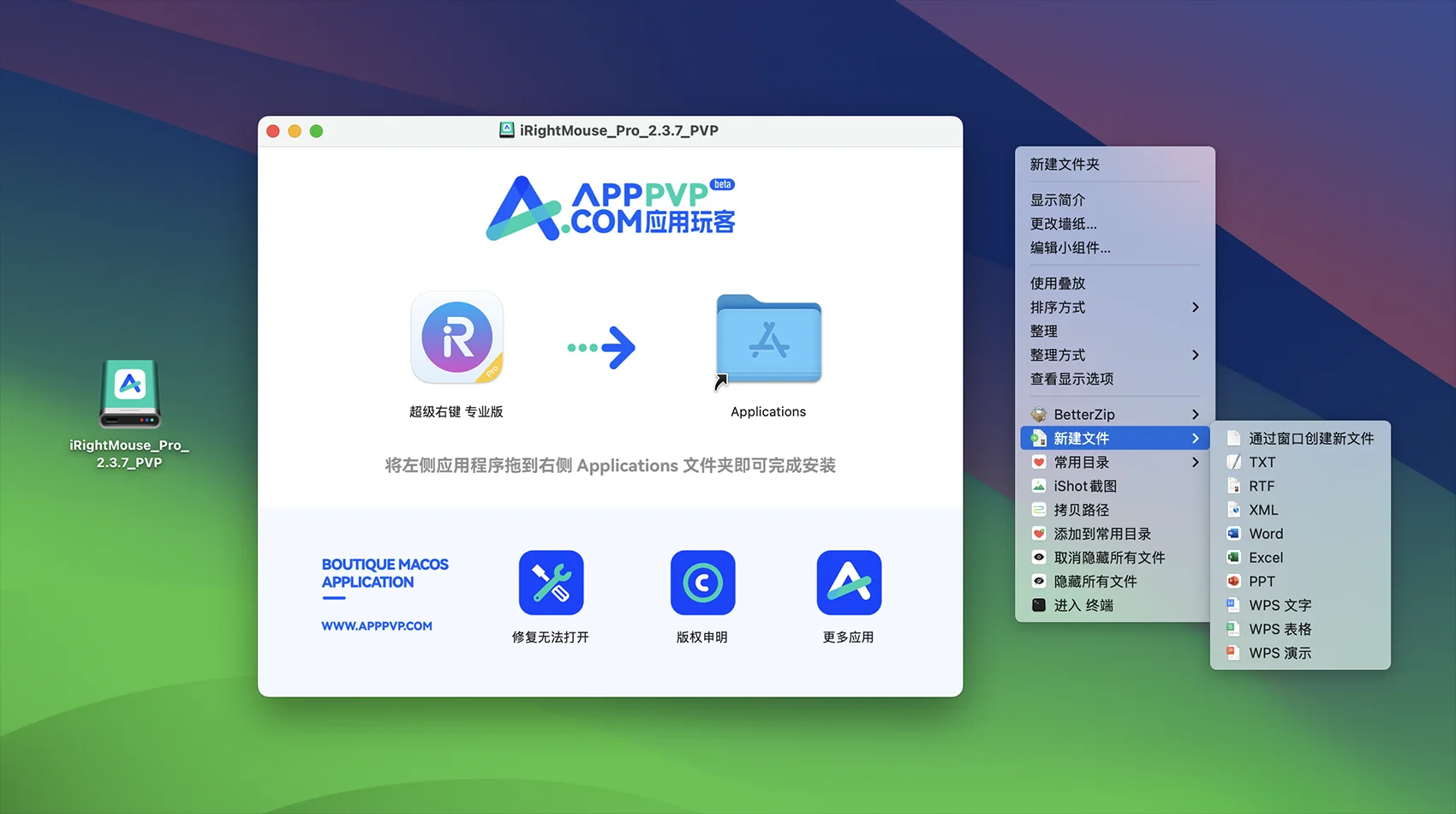1456x814 pixels.
Task: Minimize the installer window with yellow button
Action: click(x=295, y=131)
